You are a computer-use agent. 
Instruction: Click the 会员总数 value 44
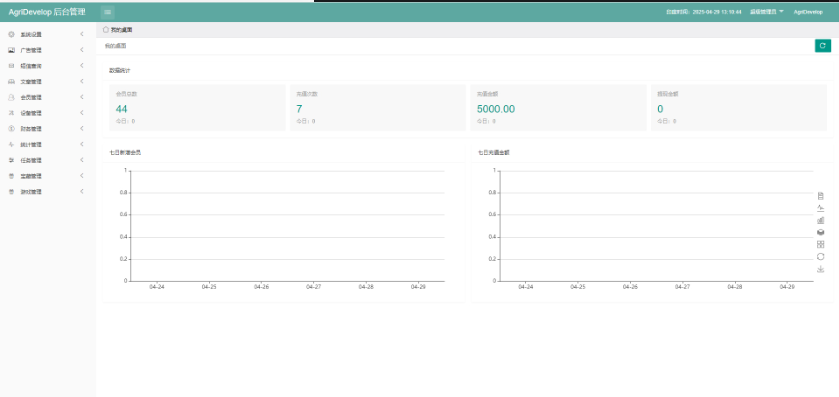click(x=121, y=109)
